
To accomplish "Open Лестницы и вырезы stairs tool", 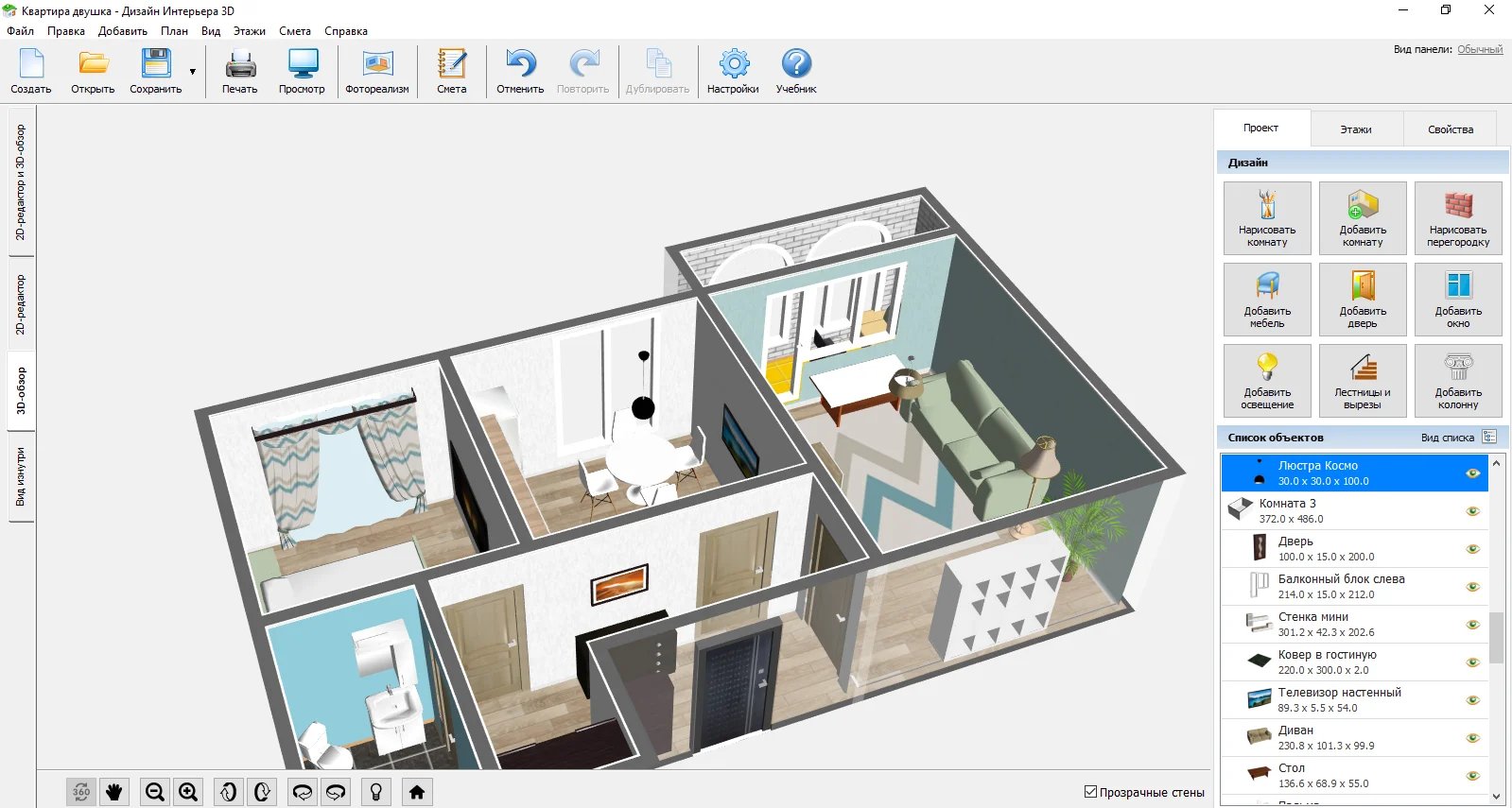I will [1363, 381].
